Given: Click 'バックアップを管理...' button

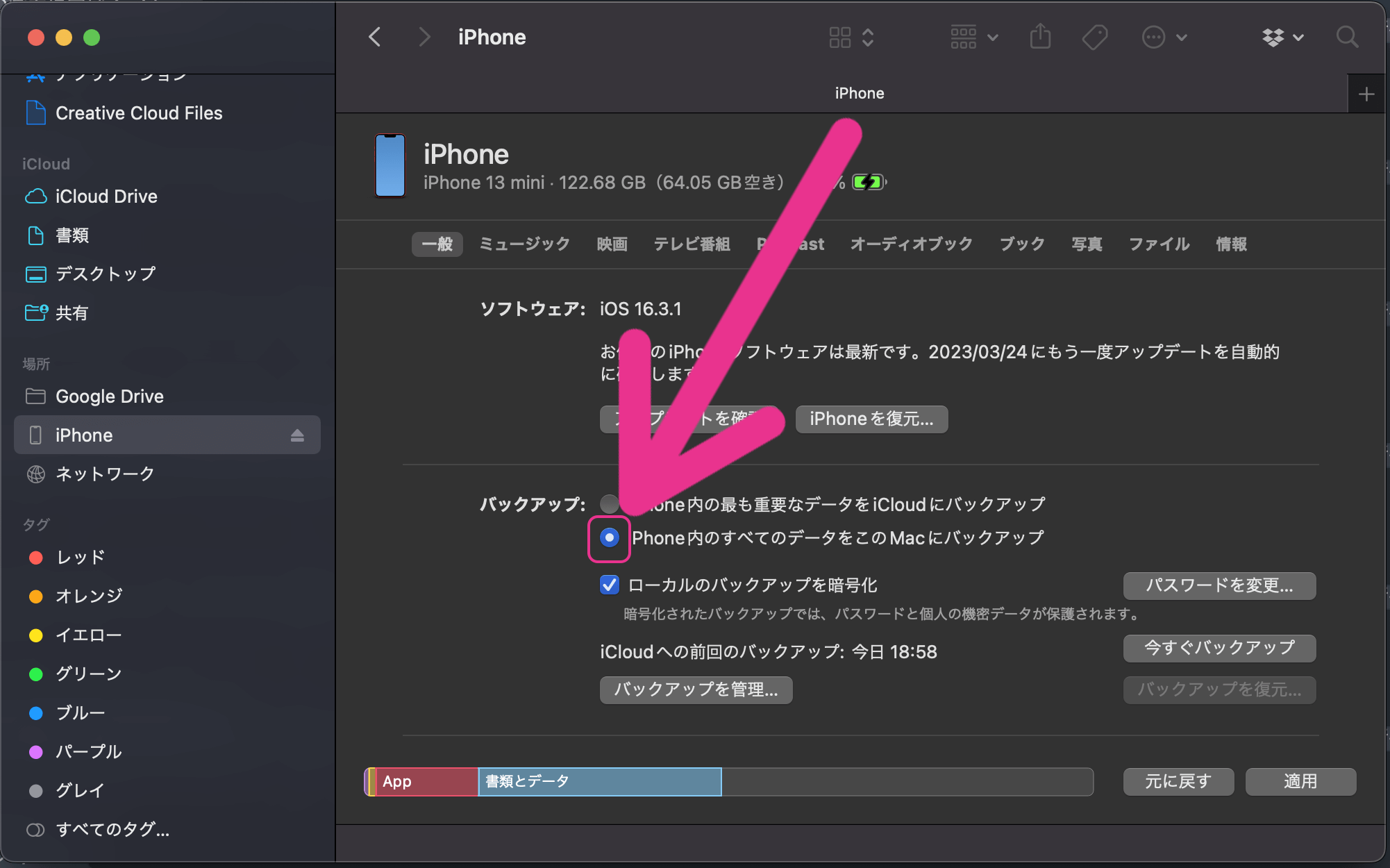Looking at the screenshot, I should pyautogui.click(x=696, y=688).
